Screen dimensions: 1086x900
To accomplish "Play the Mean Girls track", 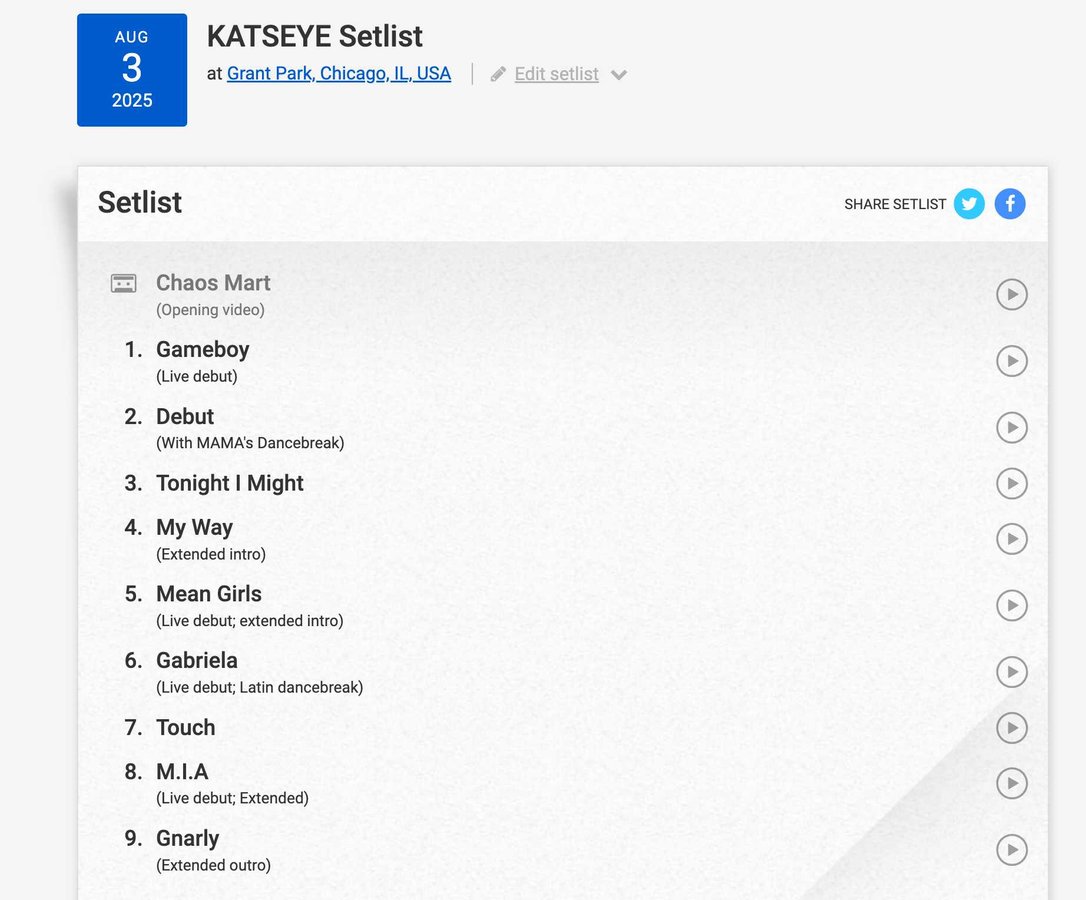I will (x=1011, y=606).
